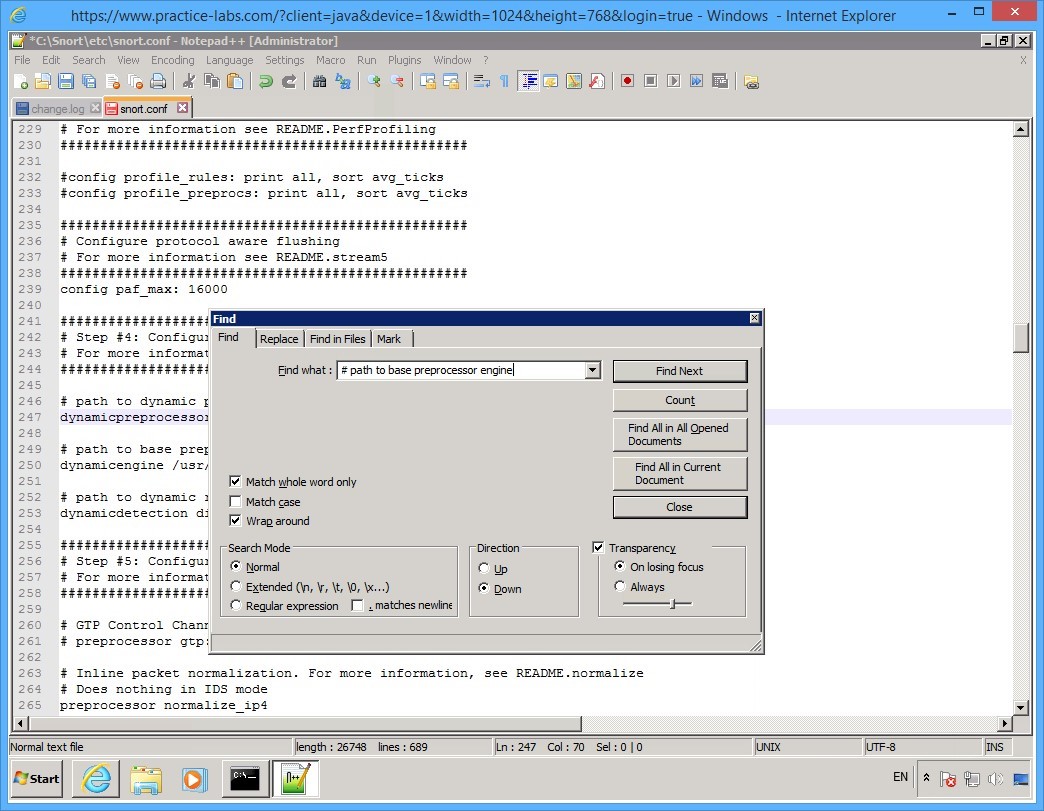
Task: Select Regular expression search mode
Action: 236,605
